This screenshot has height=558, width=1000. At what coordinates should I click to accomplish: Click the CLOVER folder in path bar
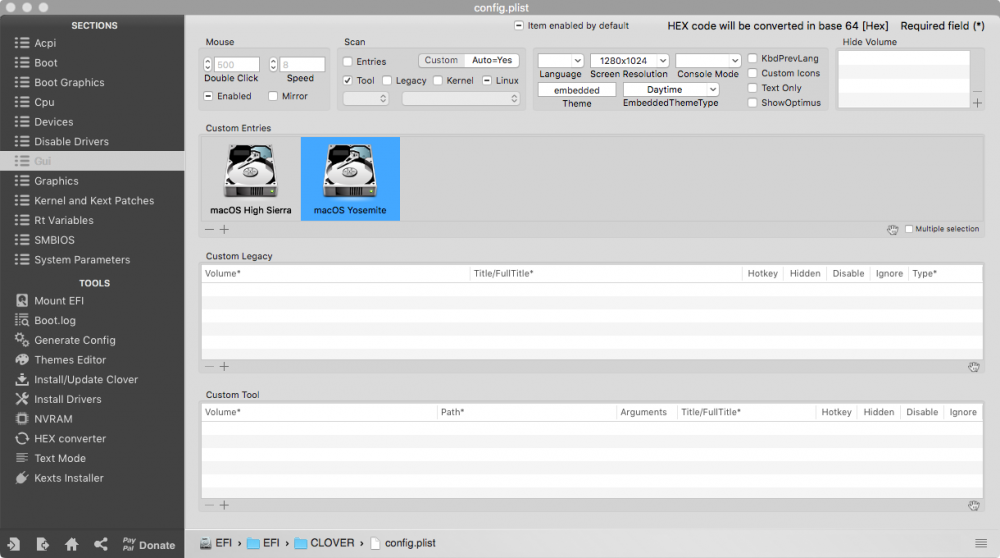click(x=324, y=543)
